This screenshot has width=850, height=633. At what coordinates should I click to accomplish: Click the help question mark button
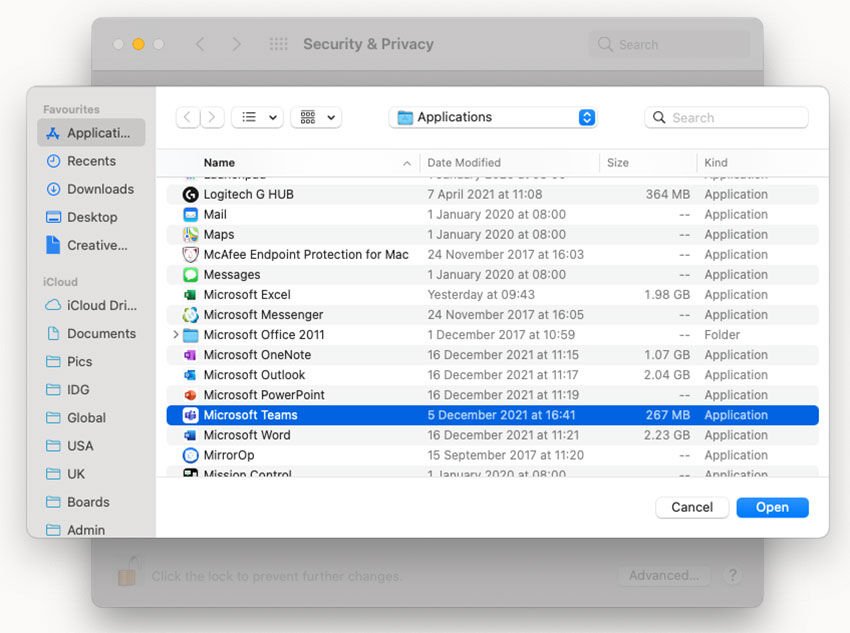click(733, 575)
